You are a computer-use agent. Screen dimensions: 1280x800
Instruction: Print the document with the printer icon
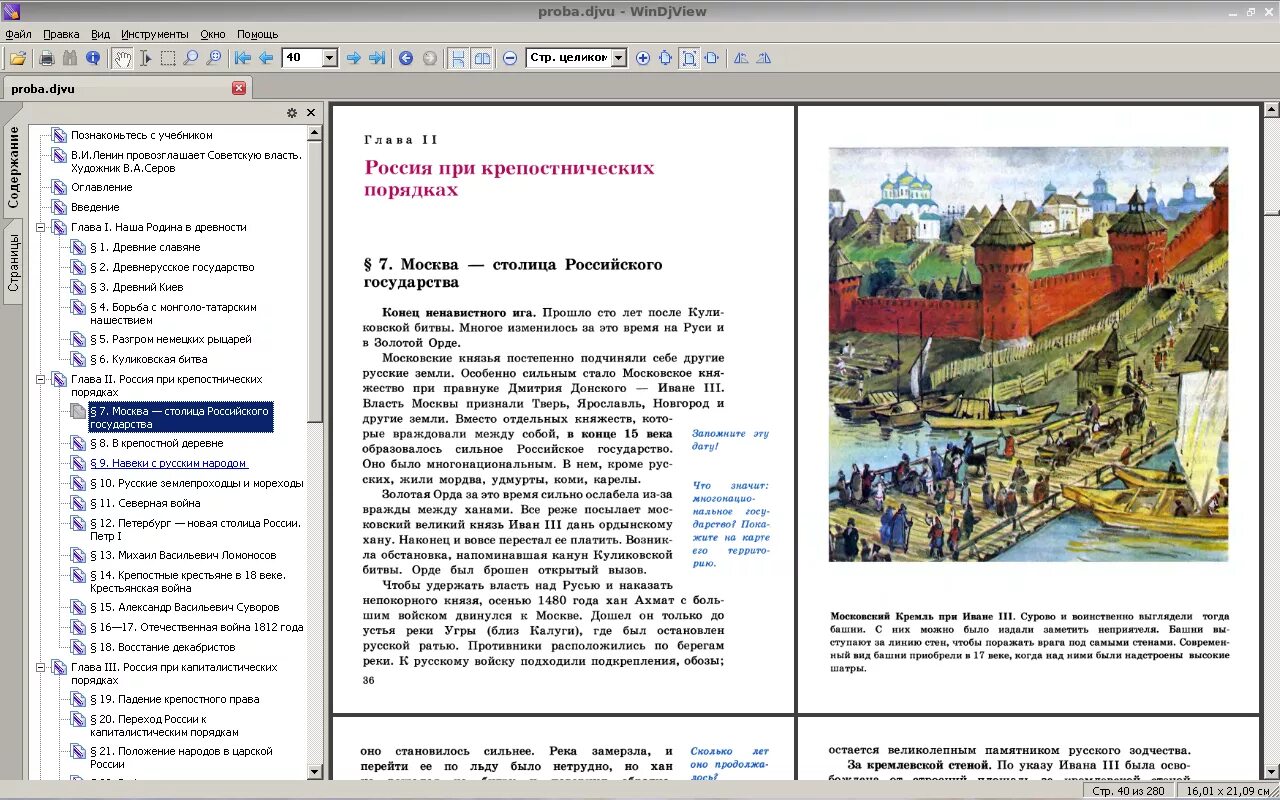[46, 58]
